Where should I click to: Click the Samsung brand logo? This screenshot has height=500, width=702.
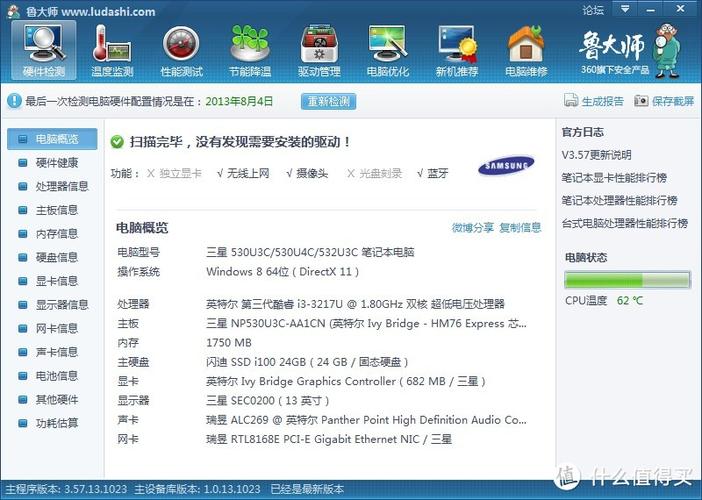pyautogui.click(x=506, y=166)
